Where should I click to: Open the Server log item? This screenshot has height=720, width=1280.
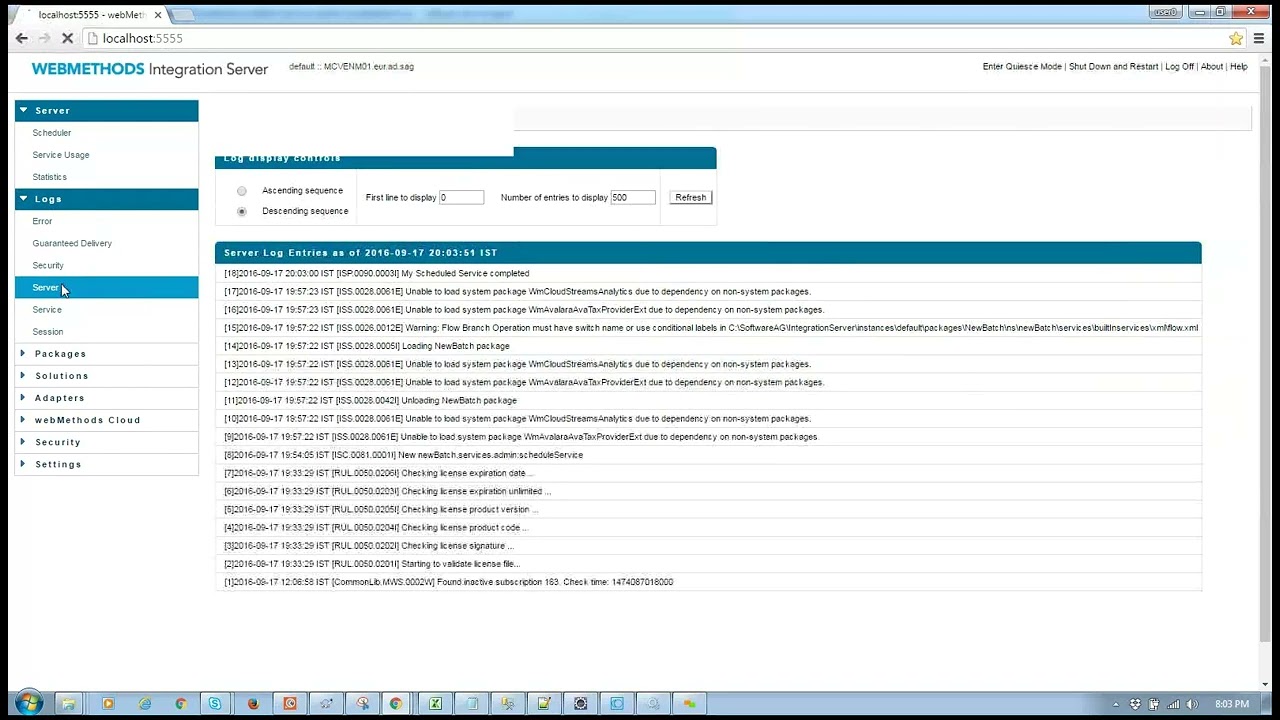click(106, 288)
